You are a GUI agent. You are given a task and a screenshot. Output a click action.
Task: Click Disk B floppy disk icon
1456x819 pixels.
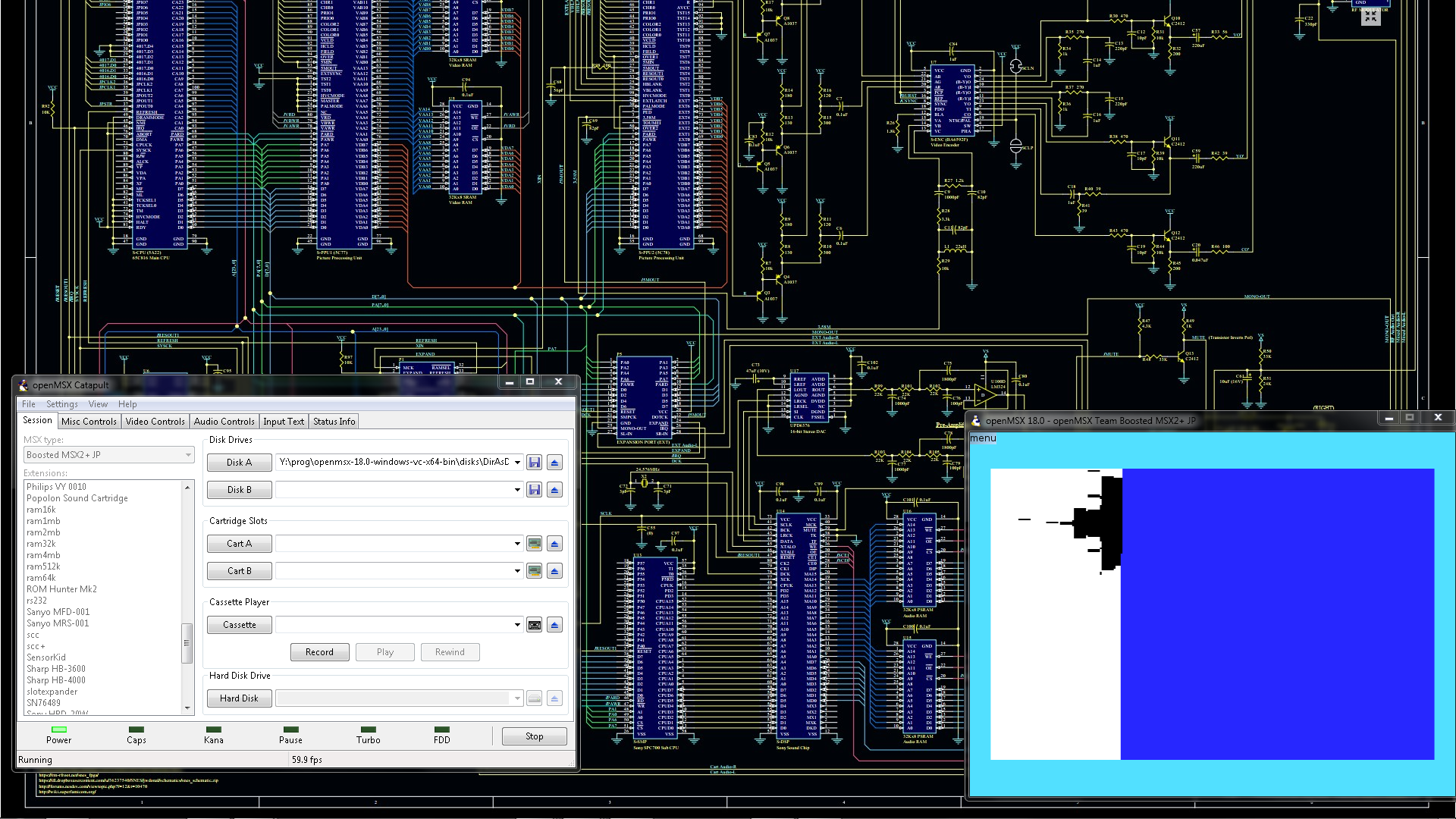[534, 490]
